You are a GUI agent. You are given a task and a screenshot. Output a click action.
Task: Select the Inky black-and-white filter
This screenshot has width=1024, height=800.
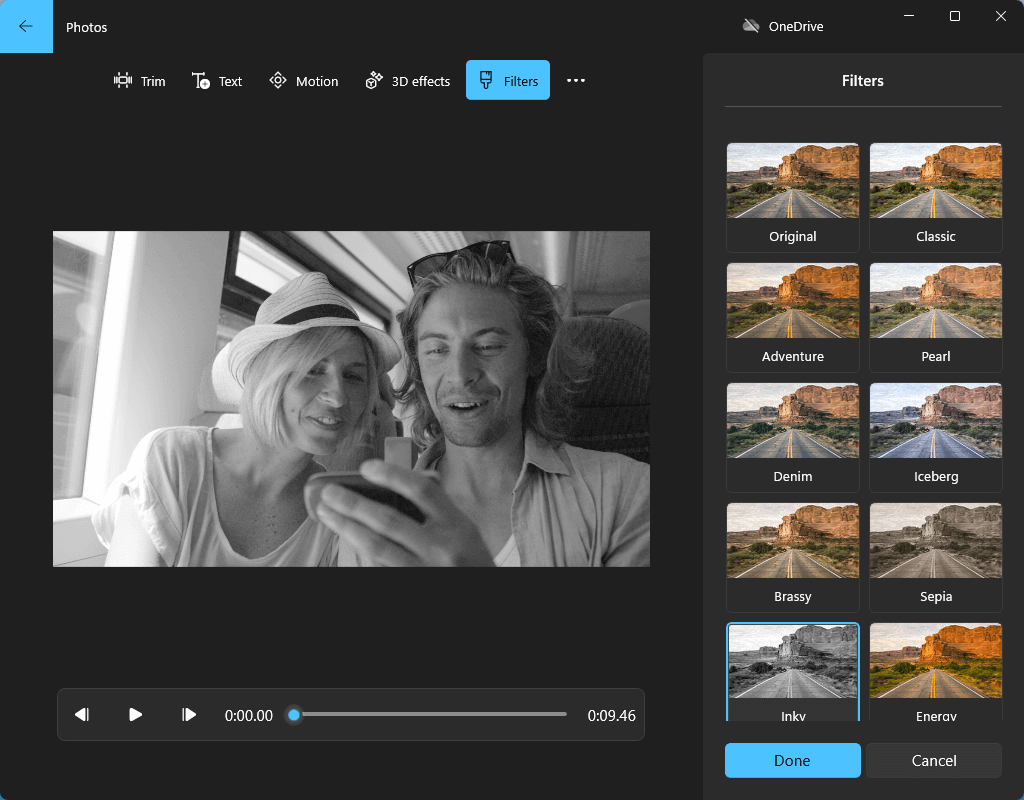pyautogui.click(x=793, y=672)
